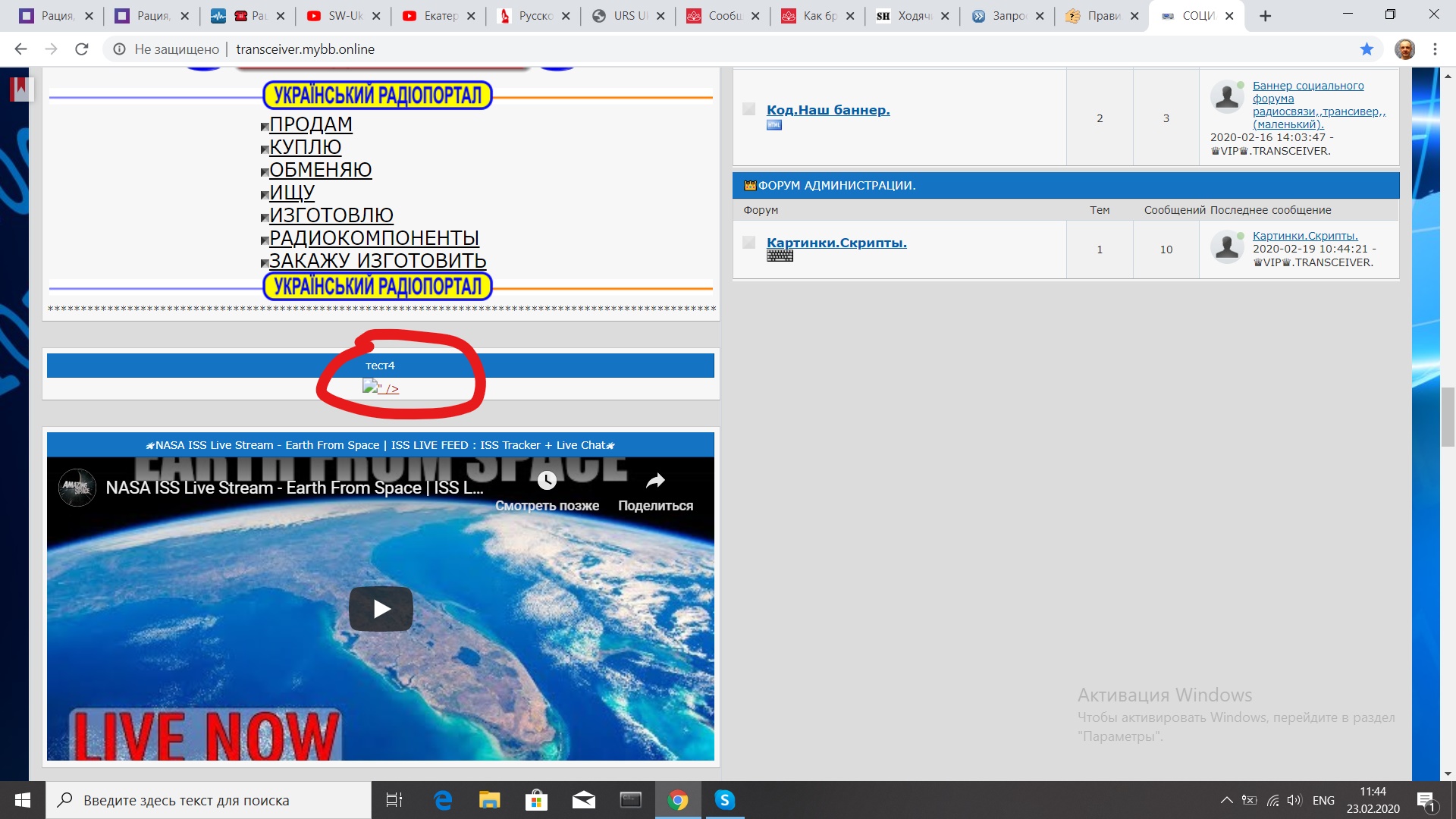The width and height of the screenshot is (1456, 819).
Task: Open the ИЗГОТОВЛЮ link
Action: click(331, 215)
